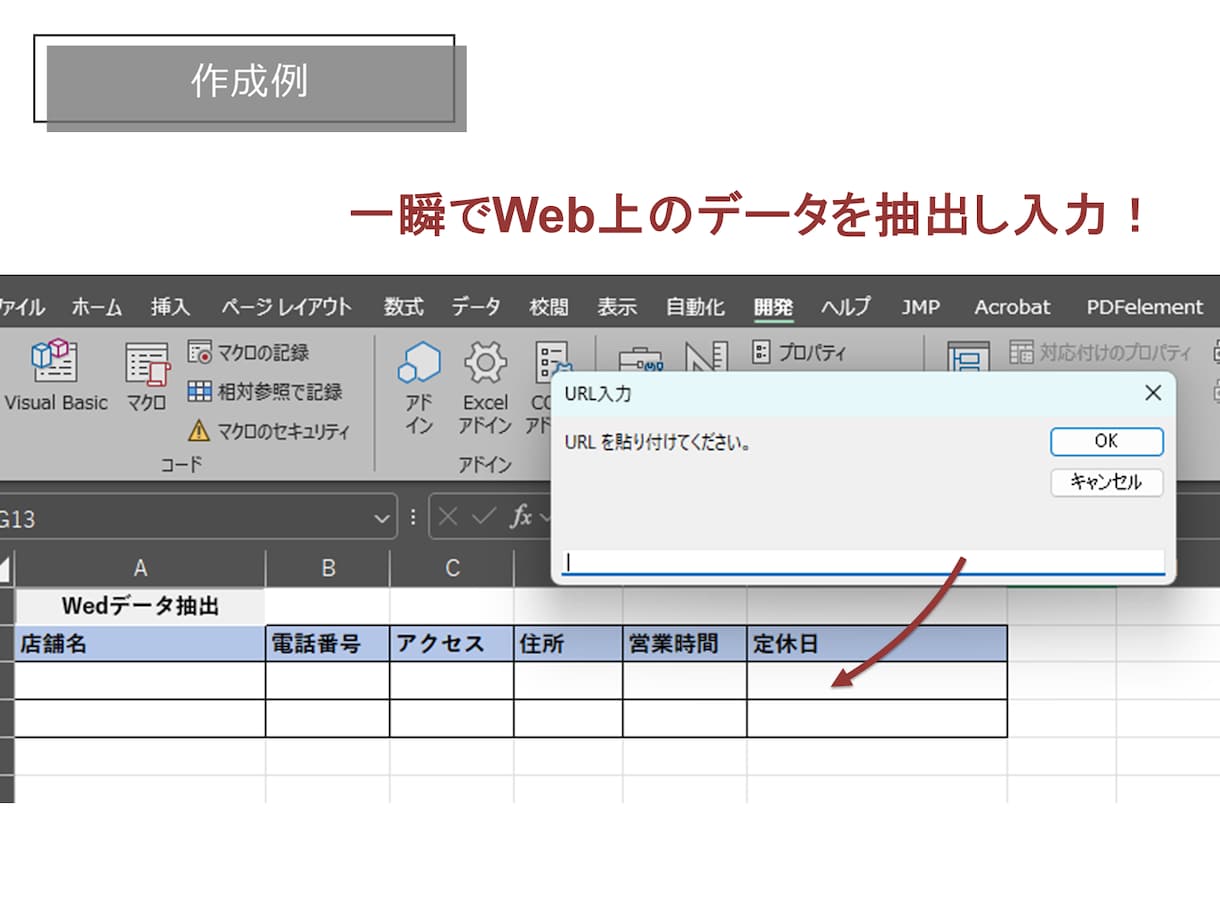1220x915 pixels.
Task: Select the 電話番号 header cell
Action: 328,644
